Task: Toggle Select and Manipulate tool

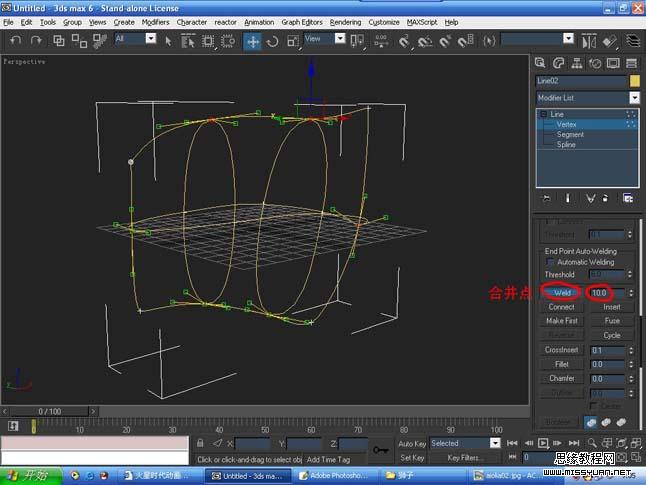Action: pos(381,41)
